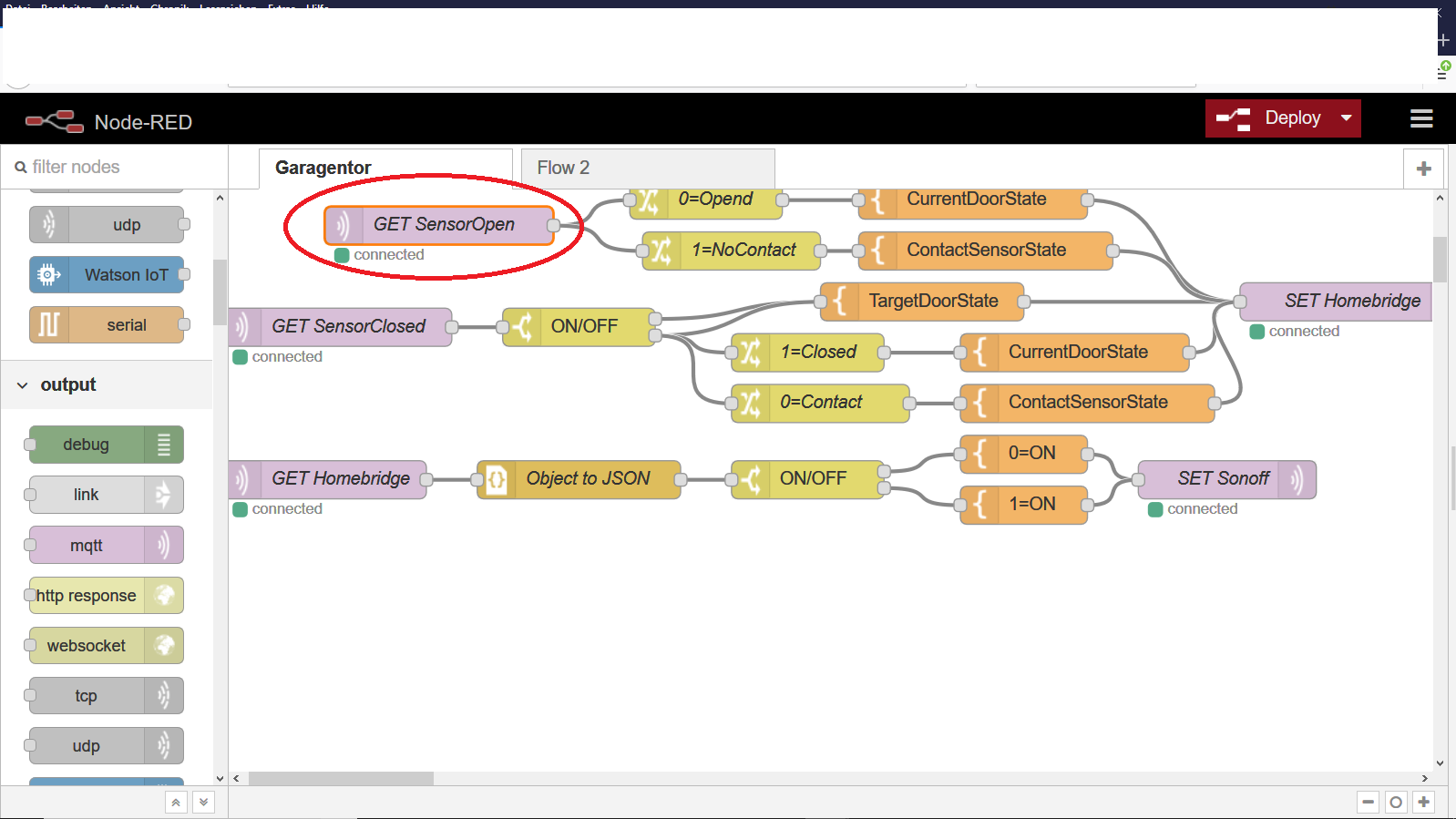
Task: Select the Watson IoT palette node
Action: [107, 275]
